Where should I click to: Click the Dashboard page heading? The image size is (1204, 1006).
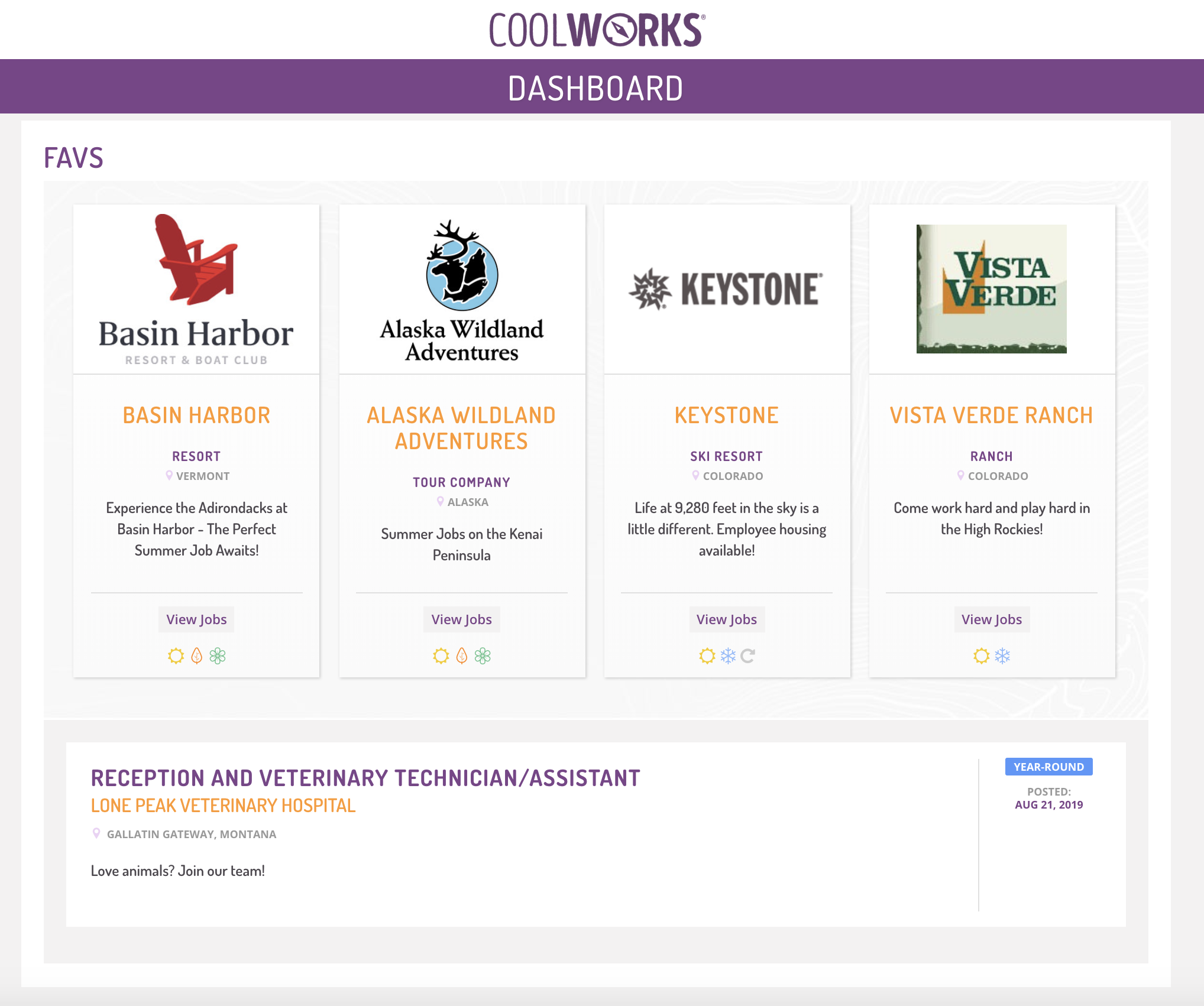pos(595,88)
